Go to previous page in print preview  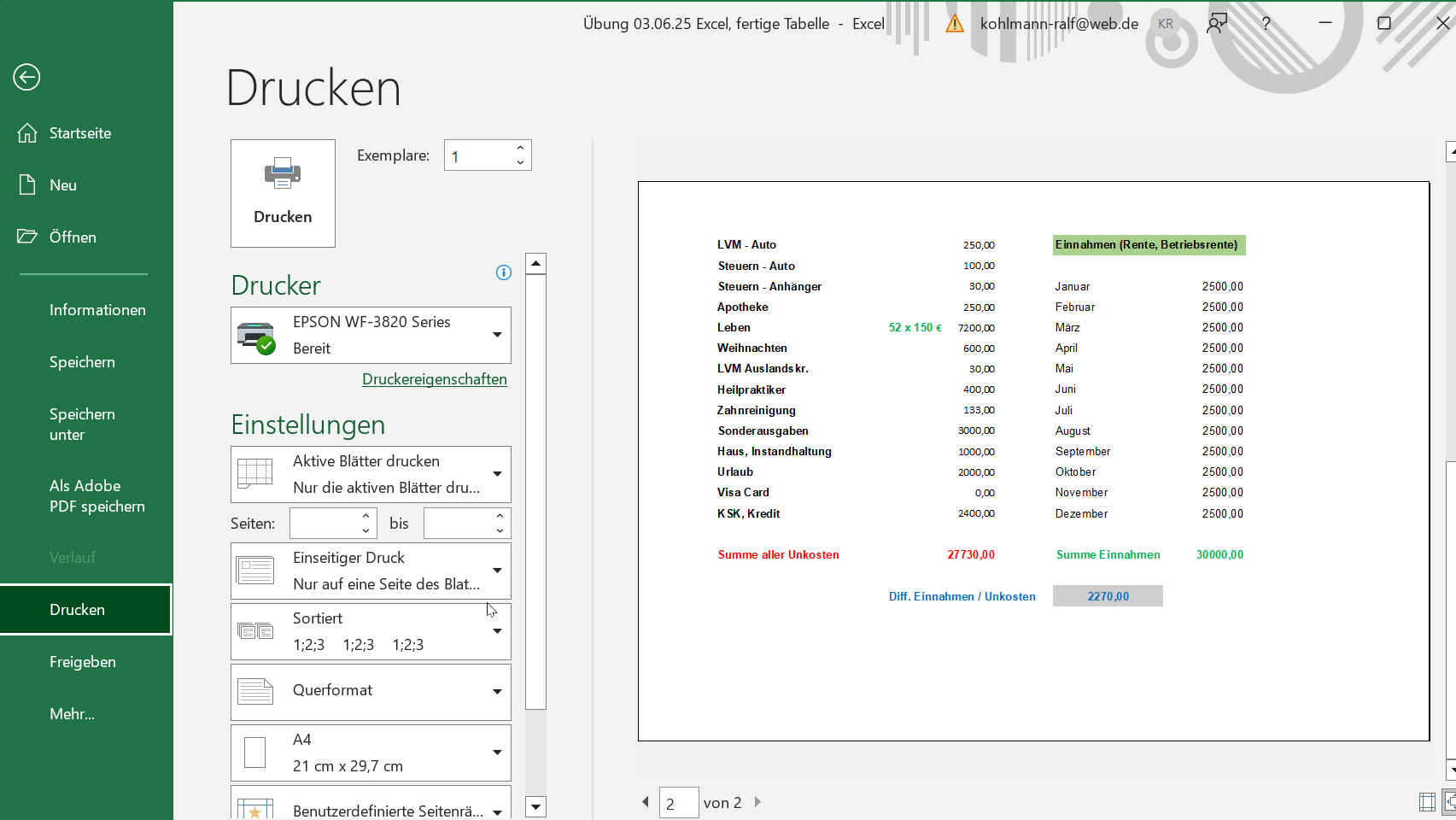tap(646, 802)
